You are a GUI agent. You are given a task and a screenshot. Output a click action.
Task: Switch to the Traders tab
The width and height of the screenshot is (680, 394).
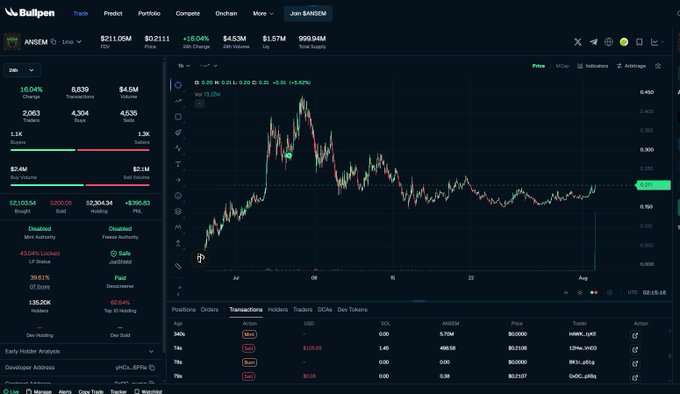point(303,309)
